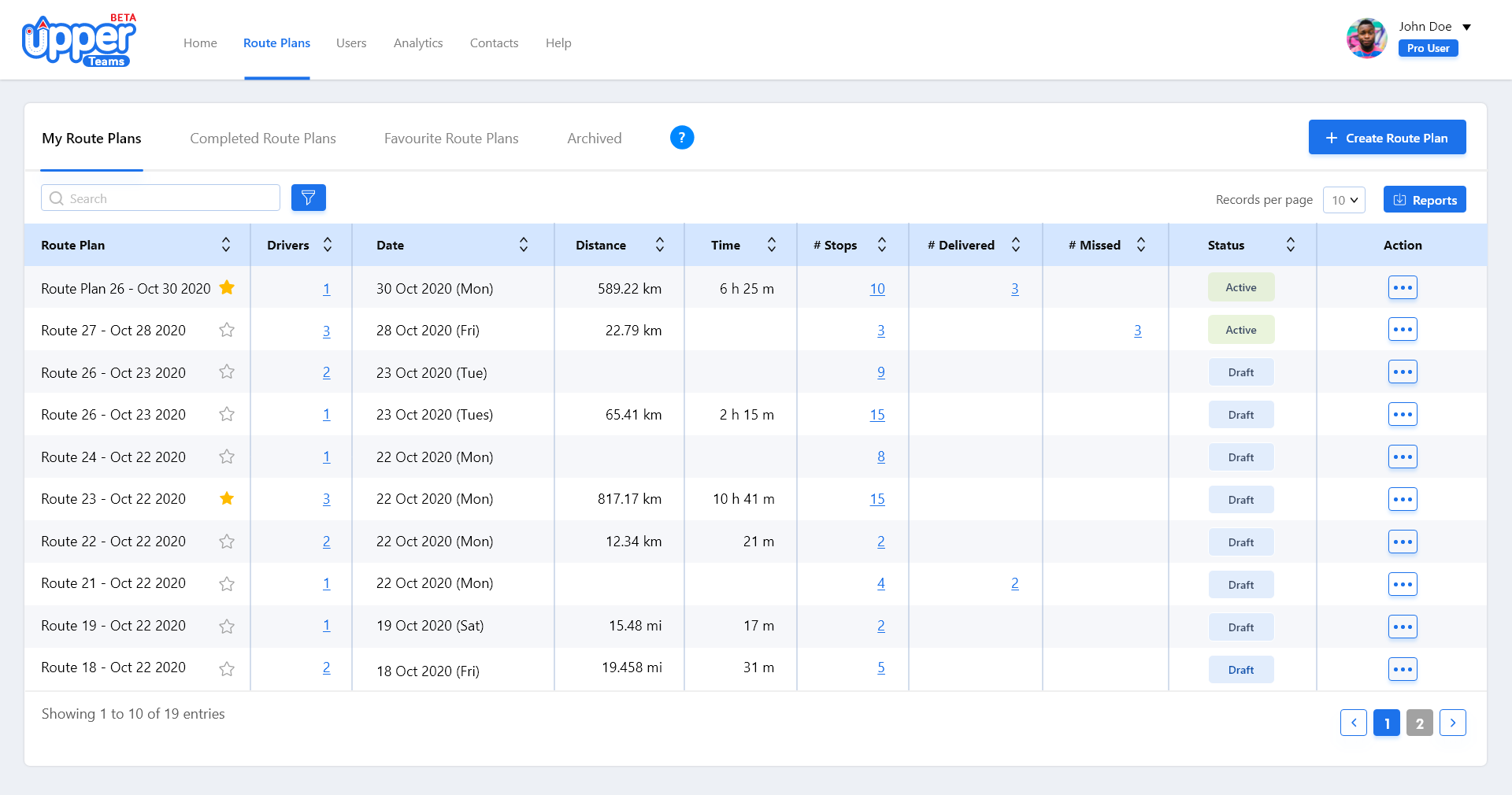Unfavorite Route Plan 26 by clicking its star
This screenshot has height=795, width=1512.
[227, 288]
